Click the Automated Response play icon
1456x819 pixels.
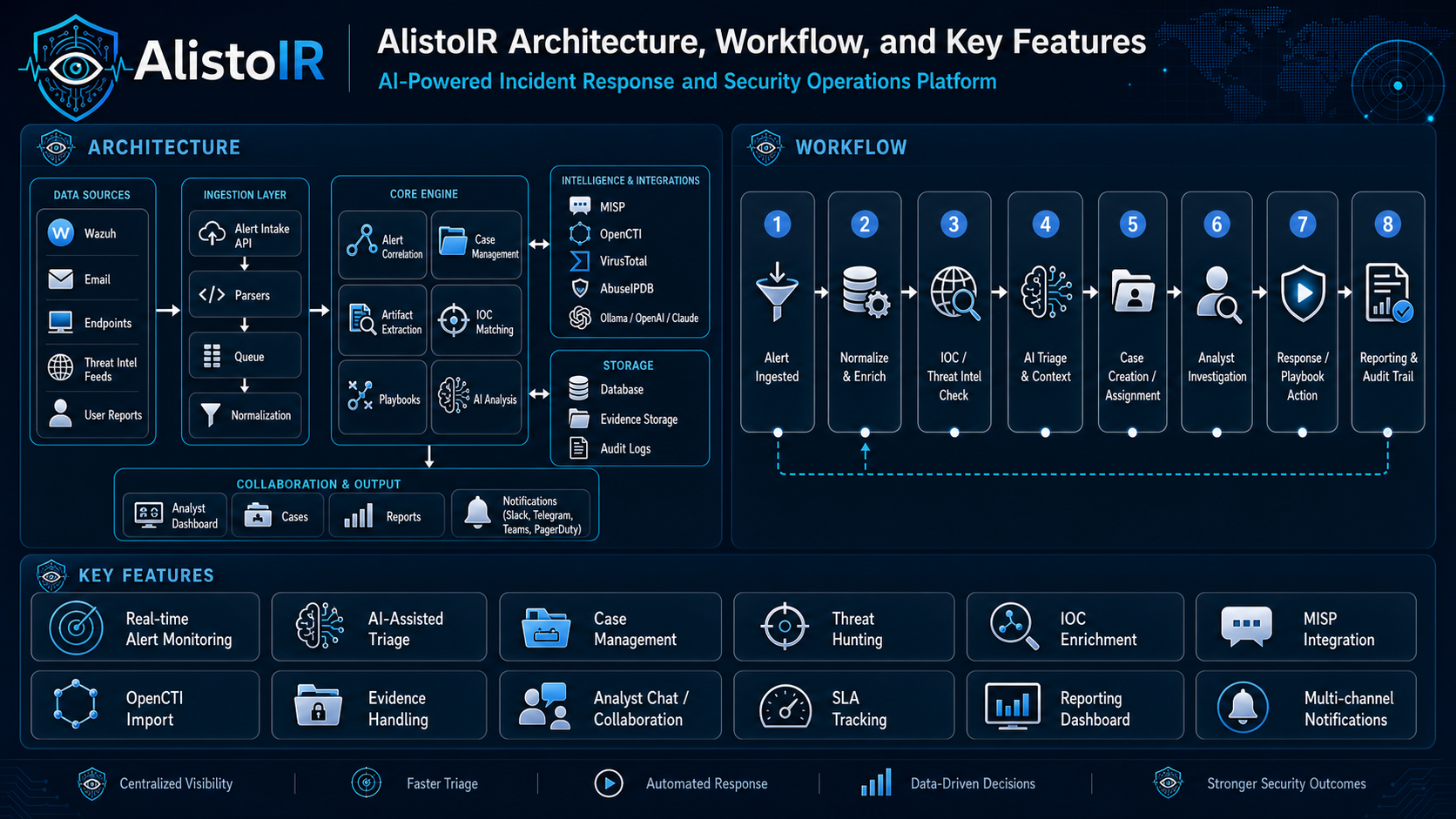(609, 783)
